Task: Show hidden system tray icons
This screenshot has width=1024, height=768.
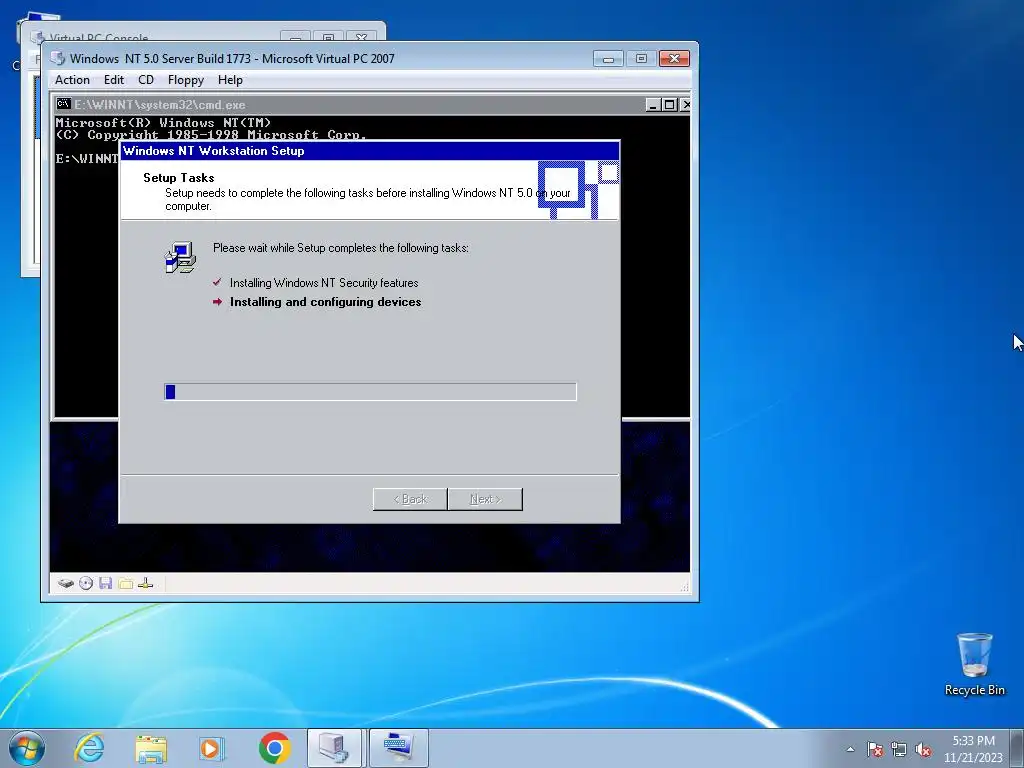Action: click(x=850, y=749)
